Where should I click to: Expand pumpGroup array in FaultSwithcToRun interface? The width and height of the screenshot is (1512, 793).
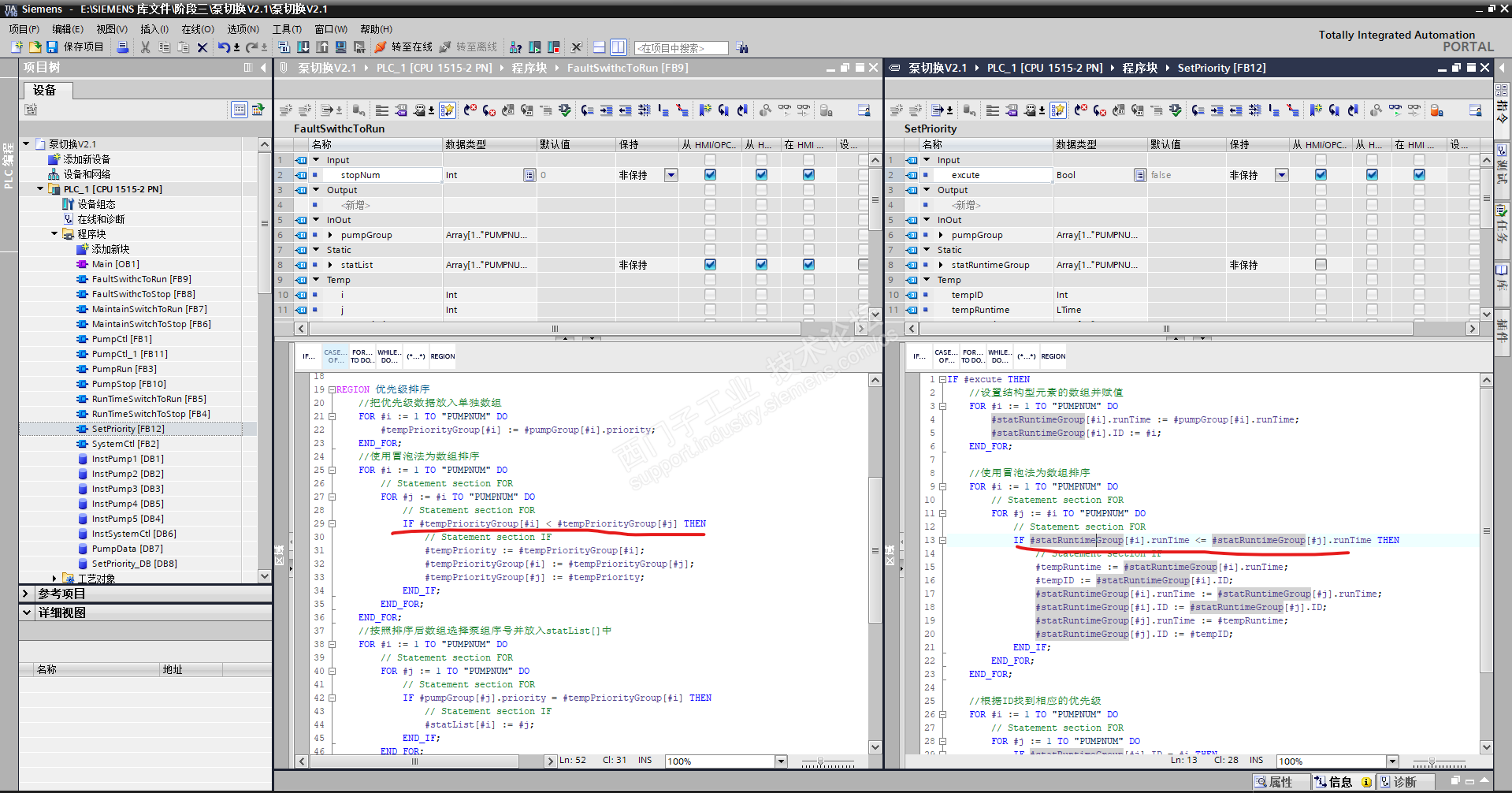330,235
